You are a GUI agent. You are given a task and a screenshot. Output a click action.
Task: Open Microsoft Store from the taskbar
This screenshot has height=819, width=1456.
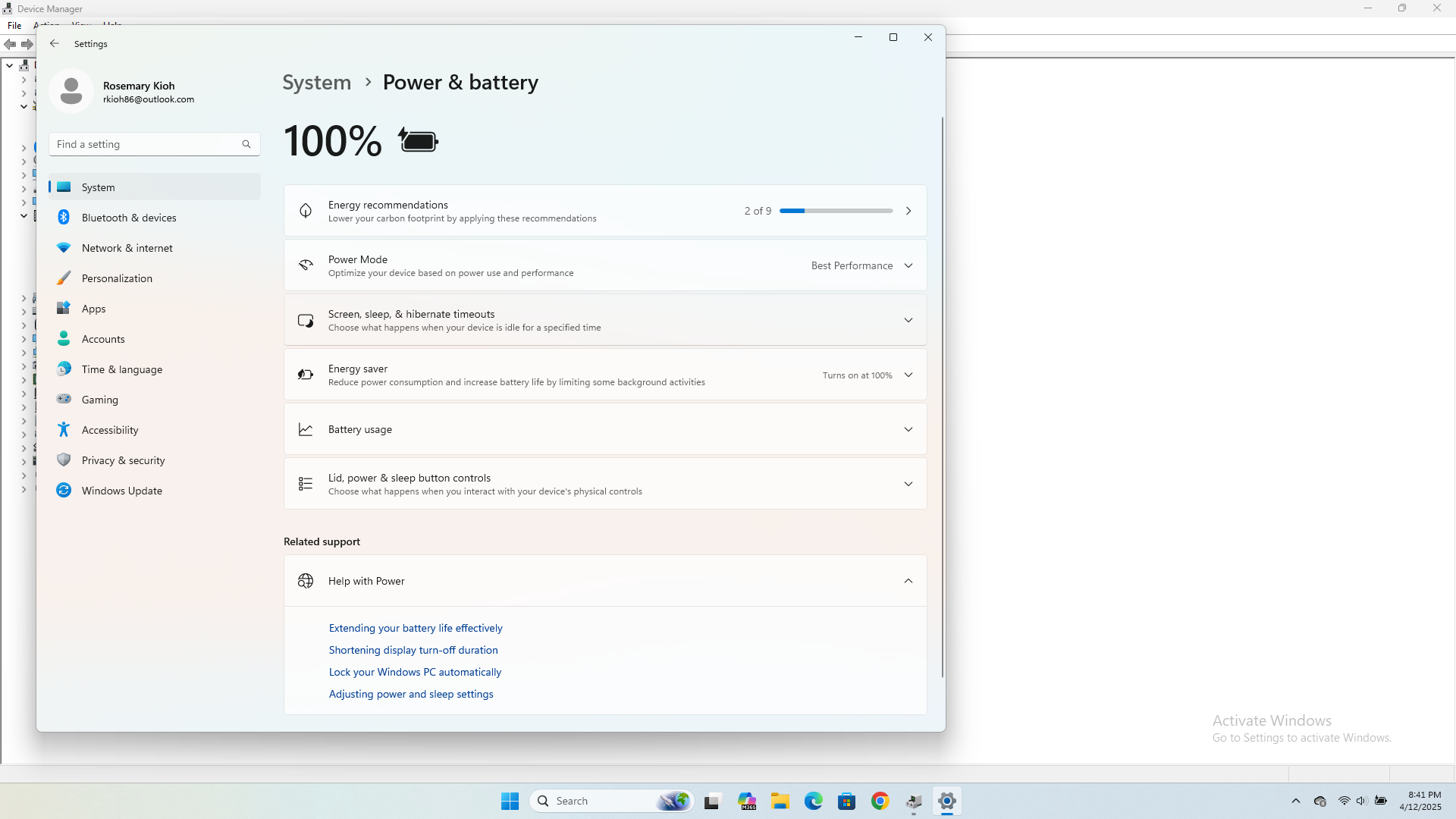tap(847, 801)
